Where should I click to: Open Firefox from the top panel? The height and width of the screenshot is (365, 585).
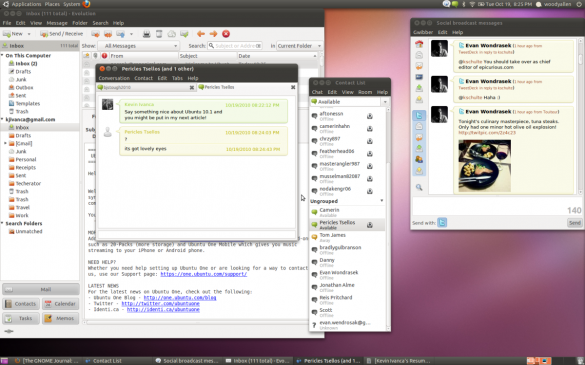point(86,4)
